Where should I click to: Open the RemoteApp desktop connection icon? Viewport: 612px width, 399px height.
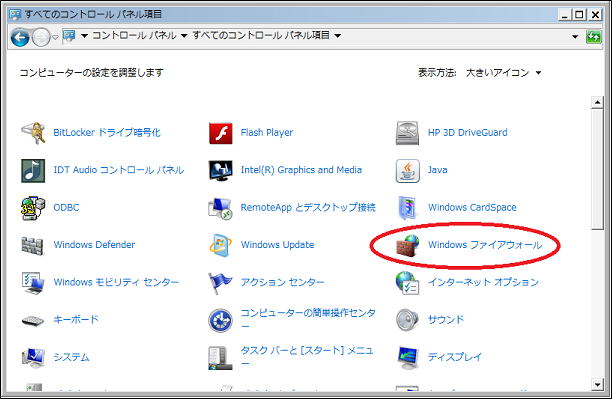tap(221, 208)
